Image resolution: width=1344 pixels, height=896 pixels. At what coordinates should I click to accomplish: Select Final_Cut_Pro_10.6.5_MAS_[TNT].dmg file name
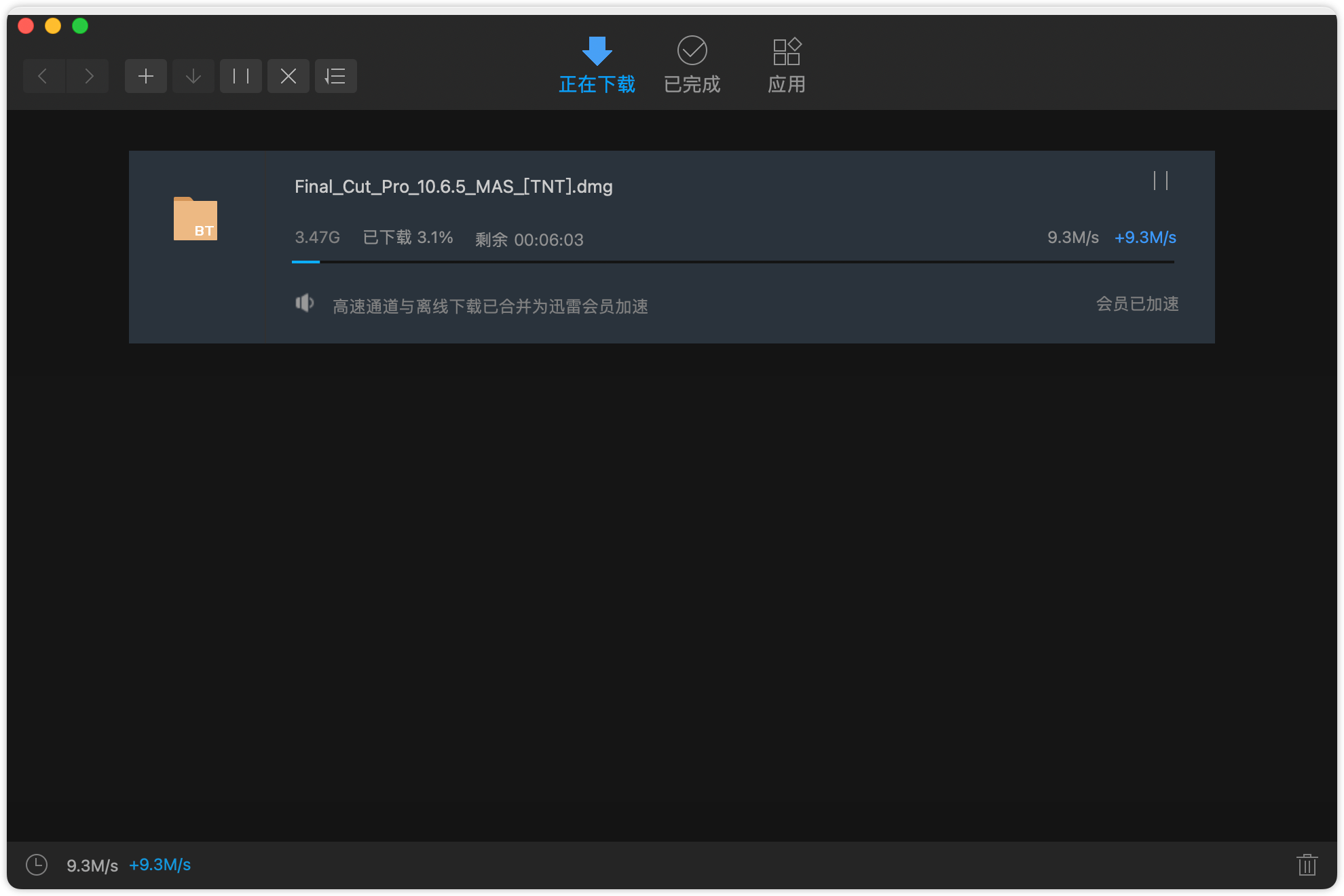pos(453,187)
